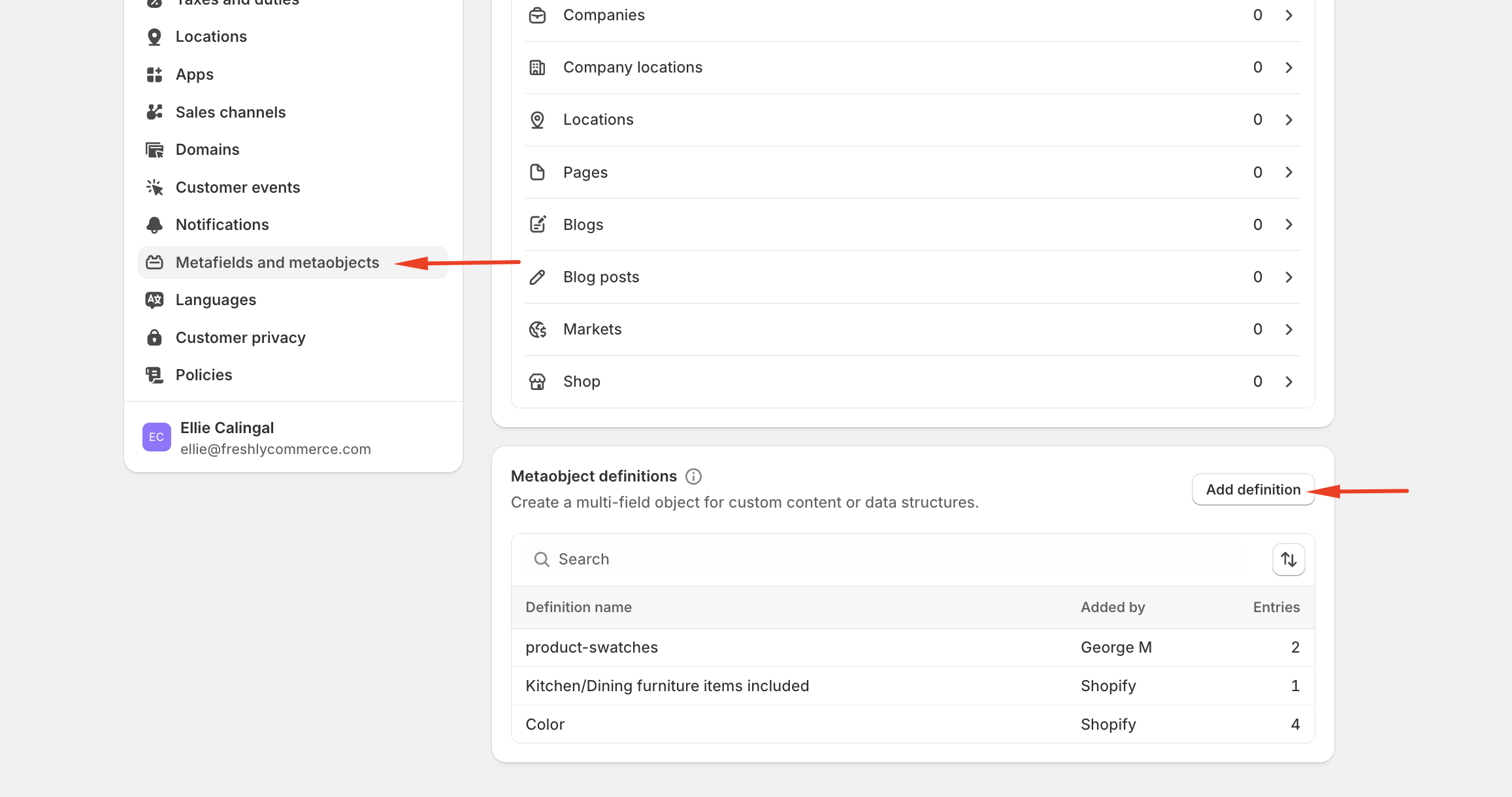Go to Domains settings
The width and height of the screenshot is (1512, 797).
pyautogui.click(x=207, y=150)
